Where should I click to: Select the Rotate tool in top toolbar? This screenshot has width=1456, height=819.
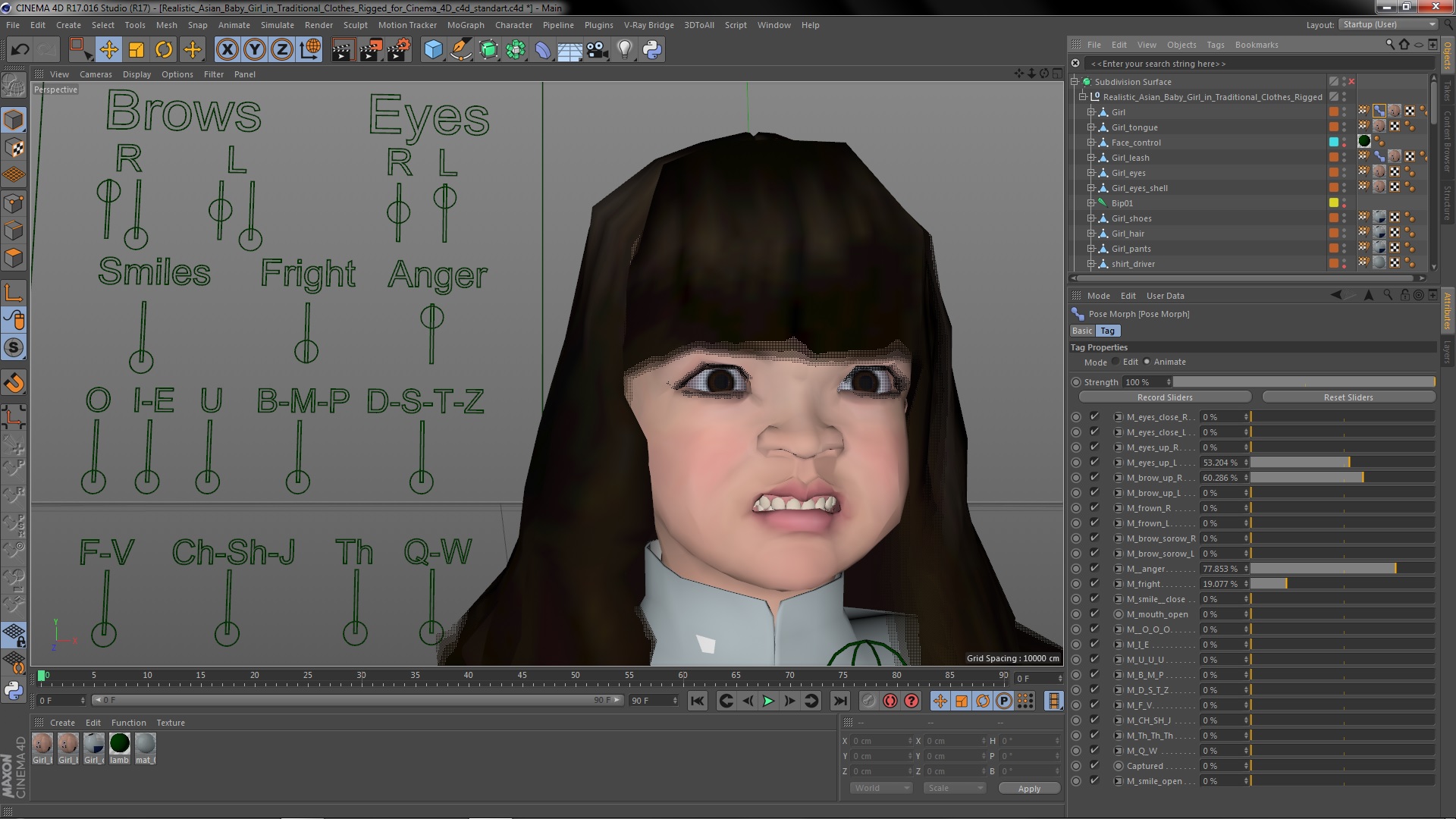pyautogui.click(x=164, y=50)
